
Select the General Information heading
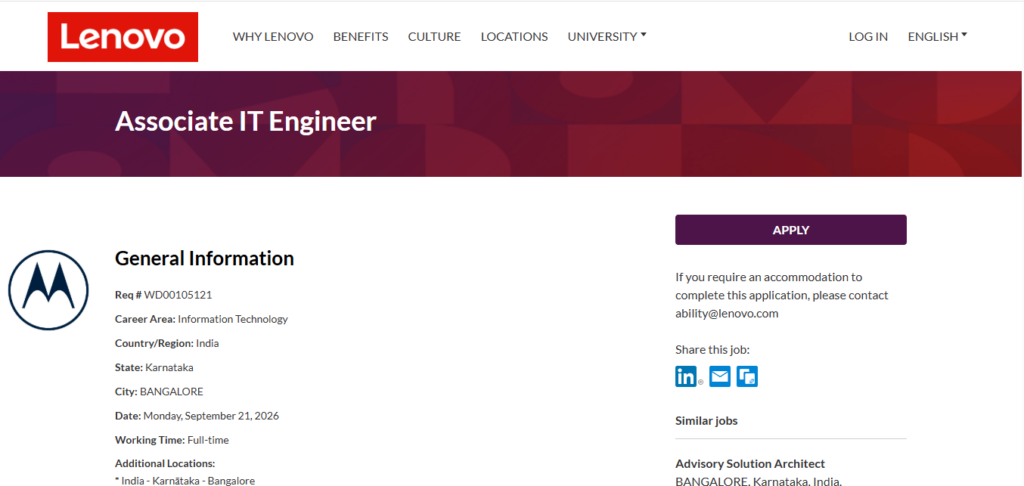(204, 258)
